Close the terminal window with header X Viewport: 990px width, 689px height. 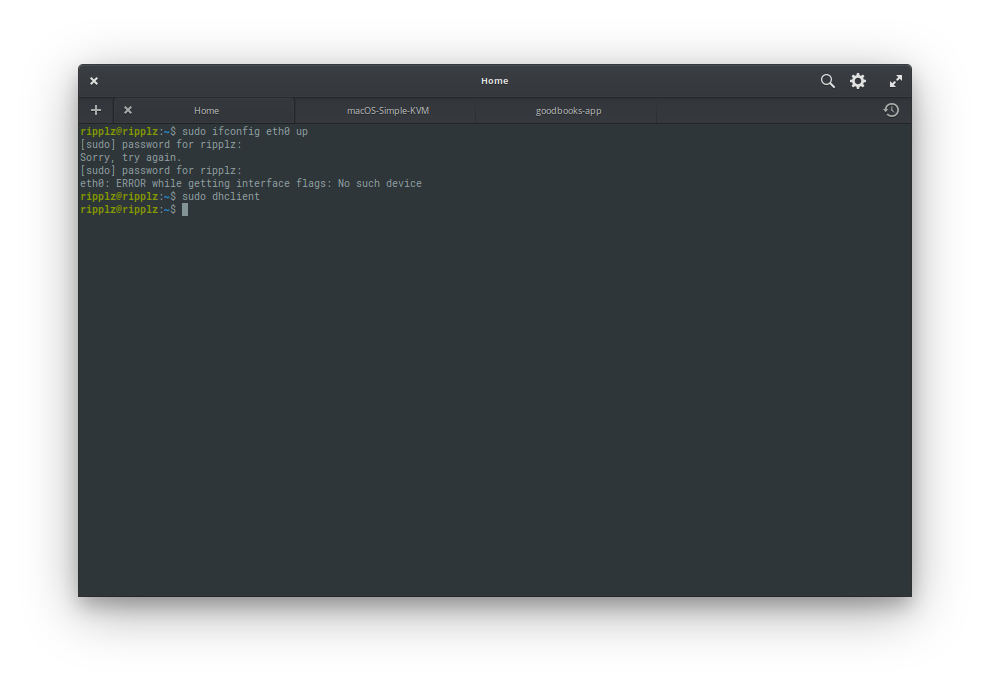(94, 81)
